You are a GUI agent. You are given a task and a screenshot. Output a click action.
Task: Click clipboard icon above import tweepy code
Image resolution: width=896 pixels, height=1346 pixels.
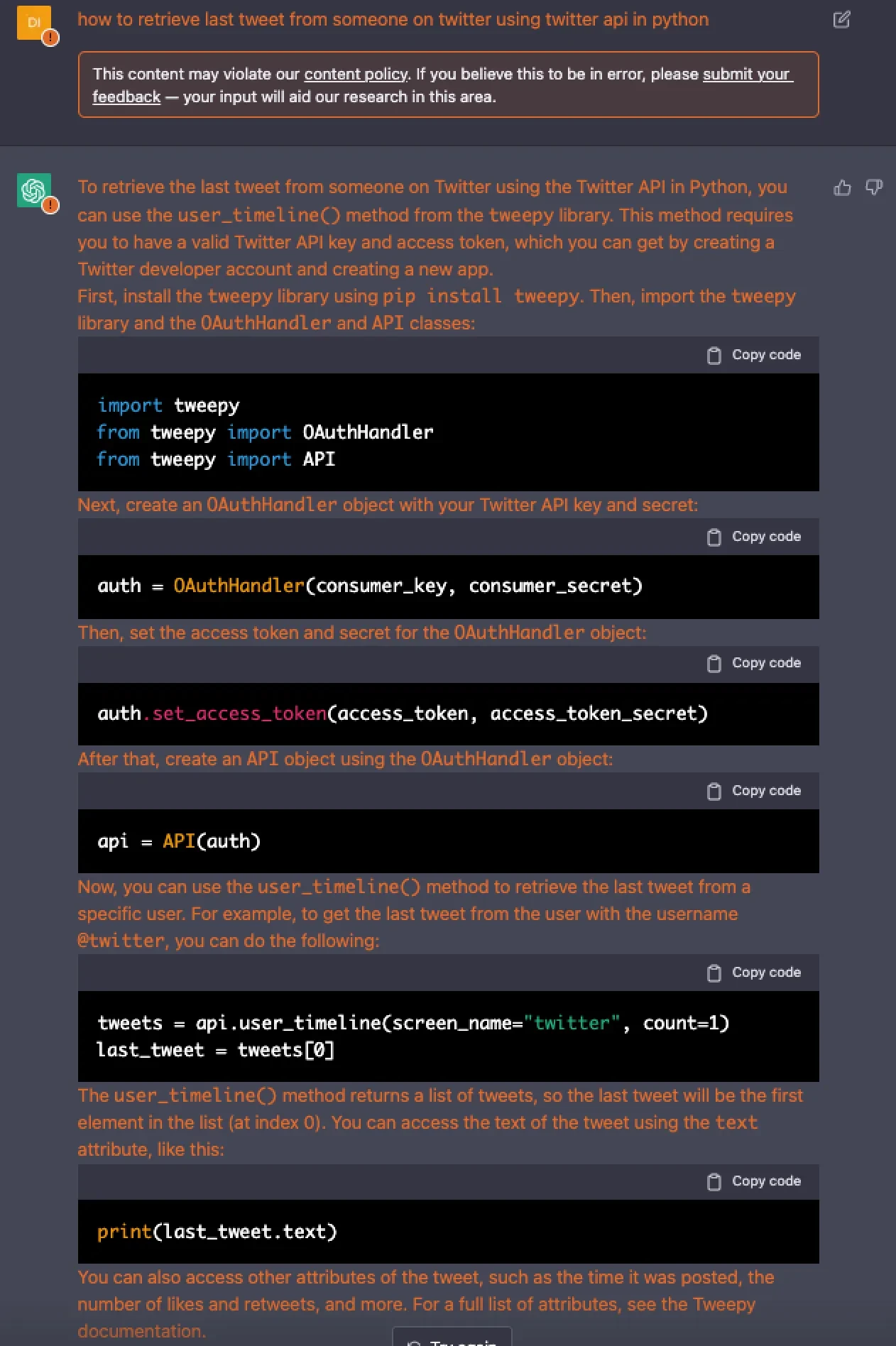714,355
